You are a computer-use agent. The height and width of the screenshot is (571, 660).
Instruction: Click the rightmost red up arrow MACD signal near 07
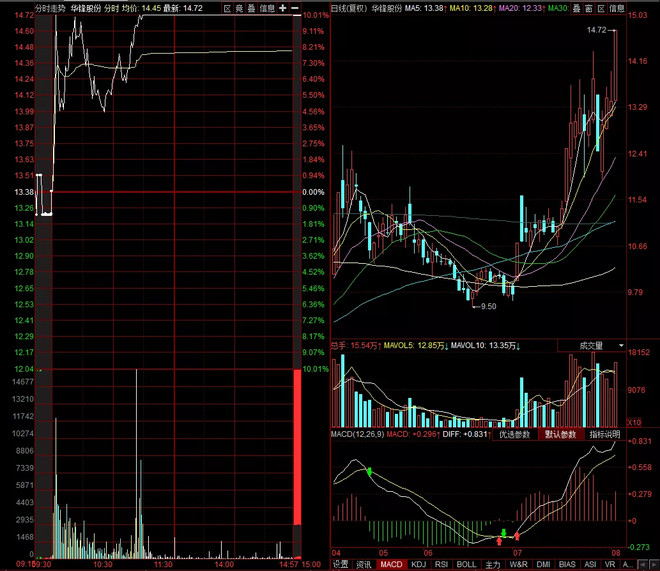click(x=517, y=536)
